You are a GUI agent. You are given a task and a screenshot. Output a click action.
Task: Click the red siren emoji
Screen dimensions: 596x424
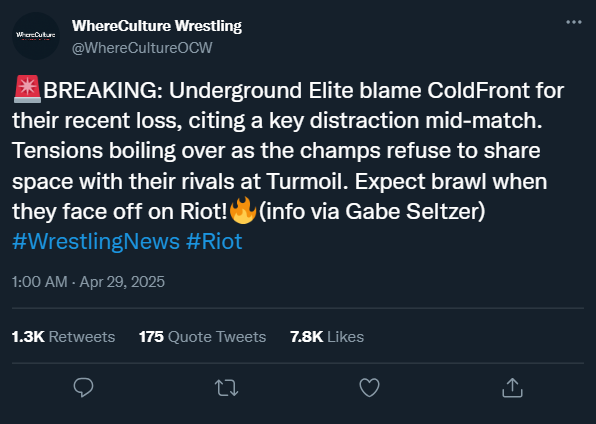click(27, 89)
